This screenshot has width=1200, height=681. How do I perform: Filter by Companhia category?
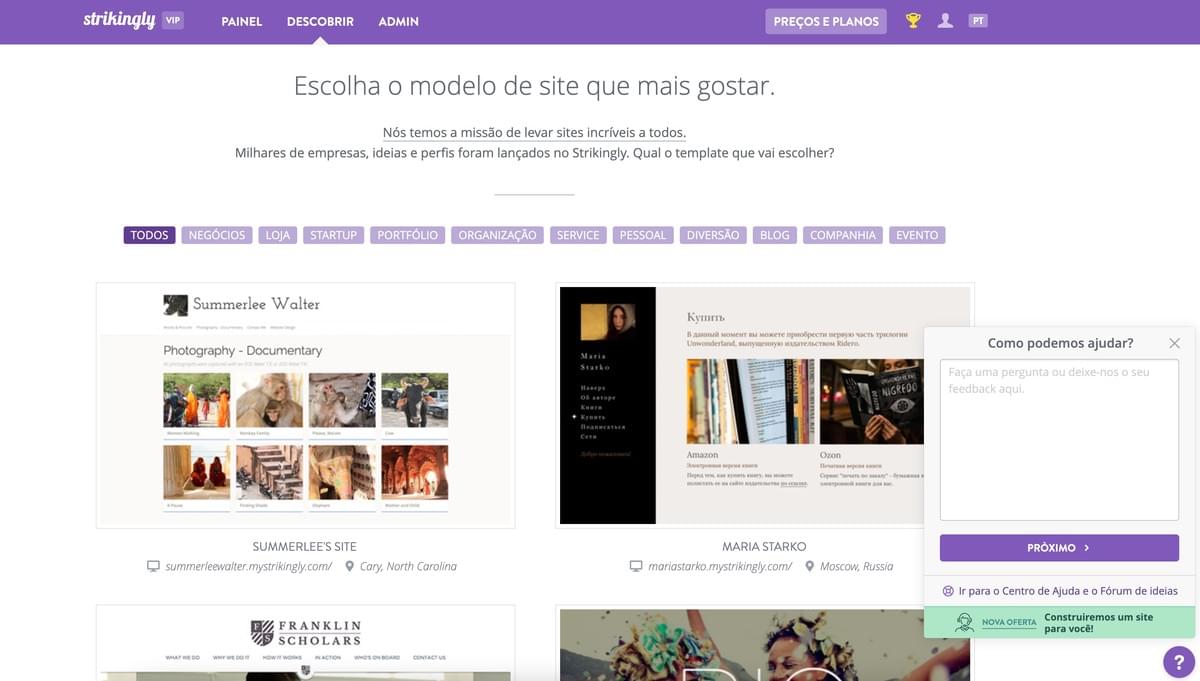coord(843,235)
